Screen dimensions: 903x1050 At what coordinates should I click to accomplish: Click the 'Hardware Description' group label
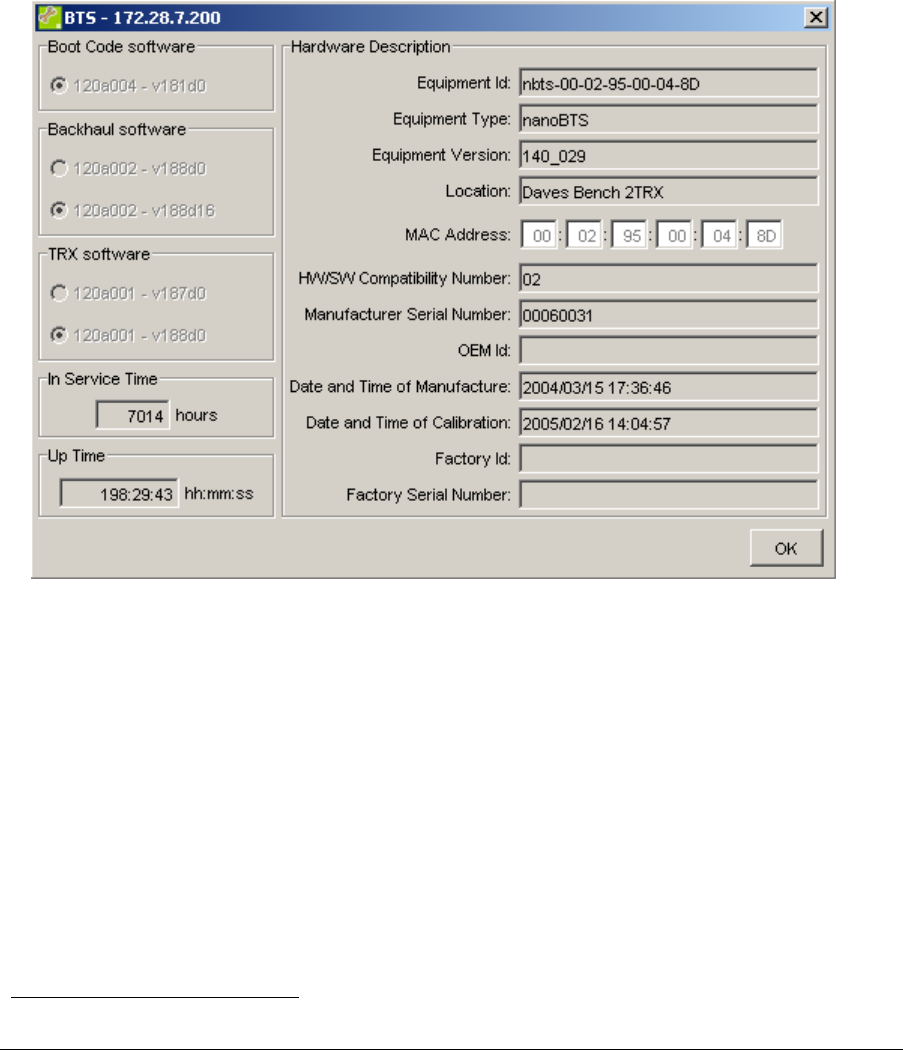coord(370,47)
